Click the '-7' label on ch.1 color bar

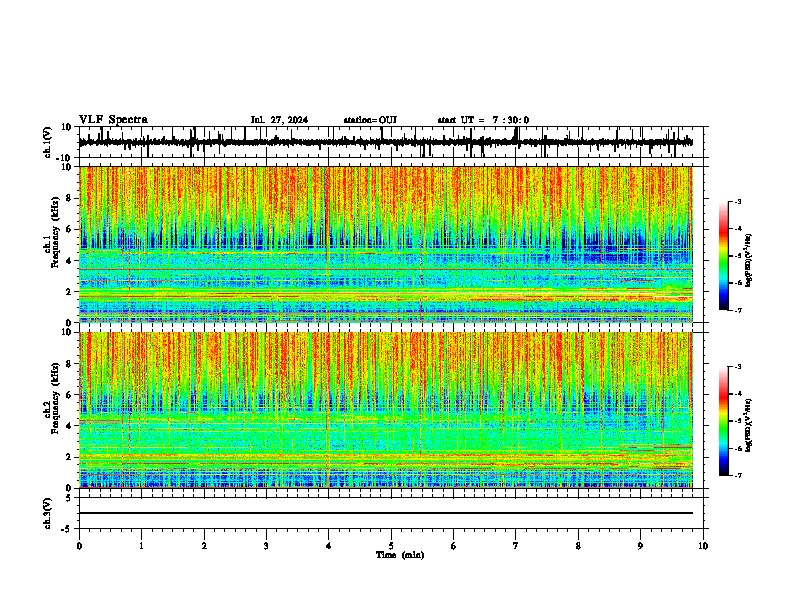pyautogui.click(x=738, y=310)
